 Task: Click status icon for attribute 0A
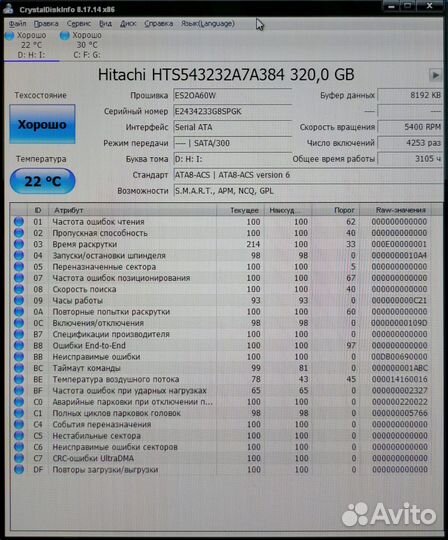(19, 312)
